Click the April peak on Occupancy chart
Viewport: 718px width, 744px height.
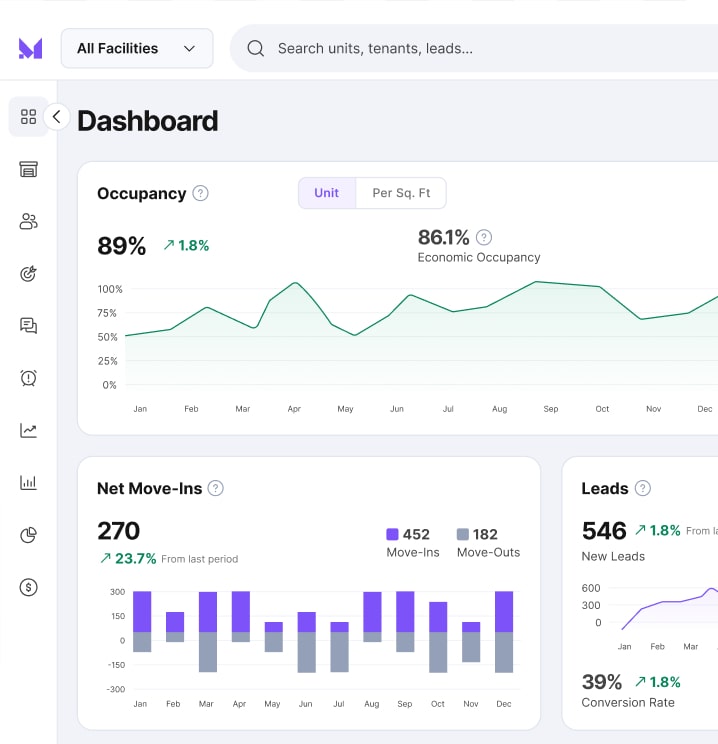295,283
